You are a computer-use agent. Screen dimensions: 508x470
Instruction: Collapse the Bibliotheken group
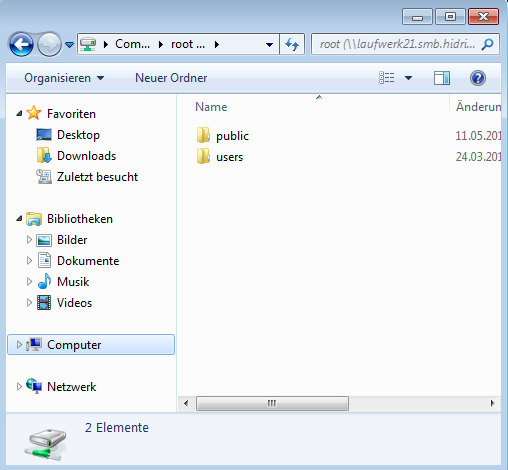point(19,219)
